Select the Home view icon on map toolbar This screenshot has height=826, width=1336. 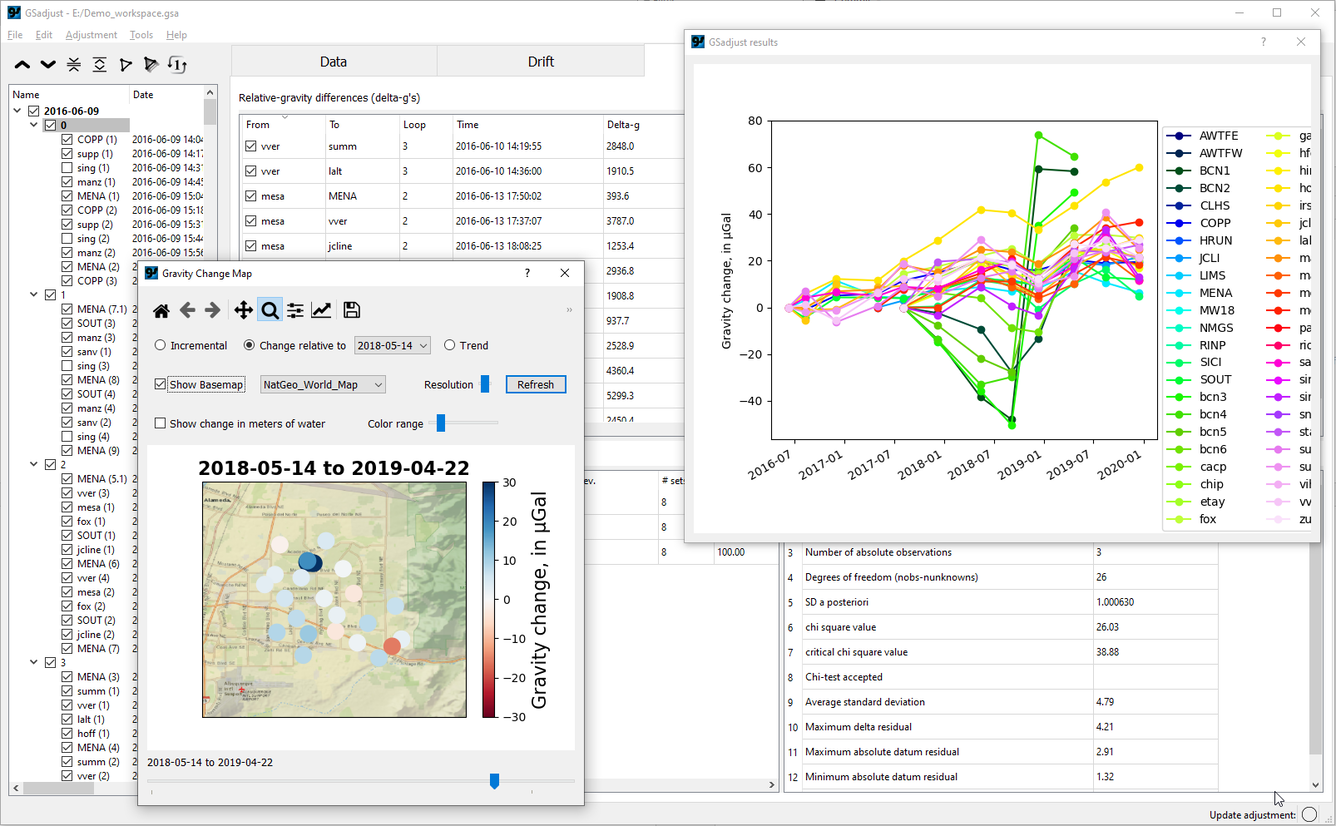(x=161, y=310)
